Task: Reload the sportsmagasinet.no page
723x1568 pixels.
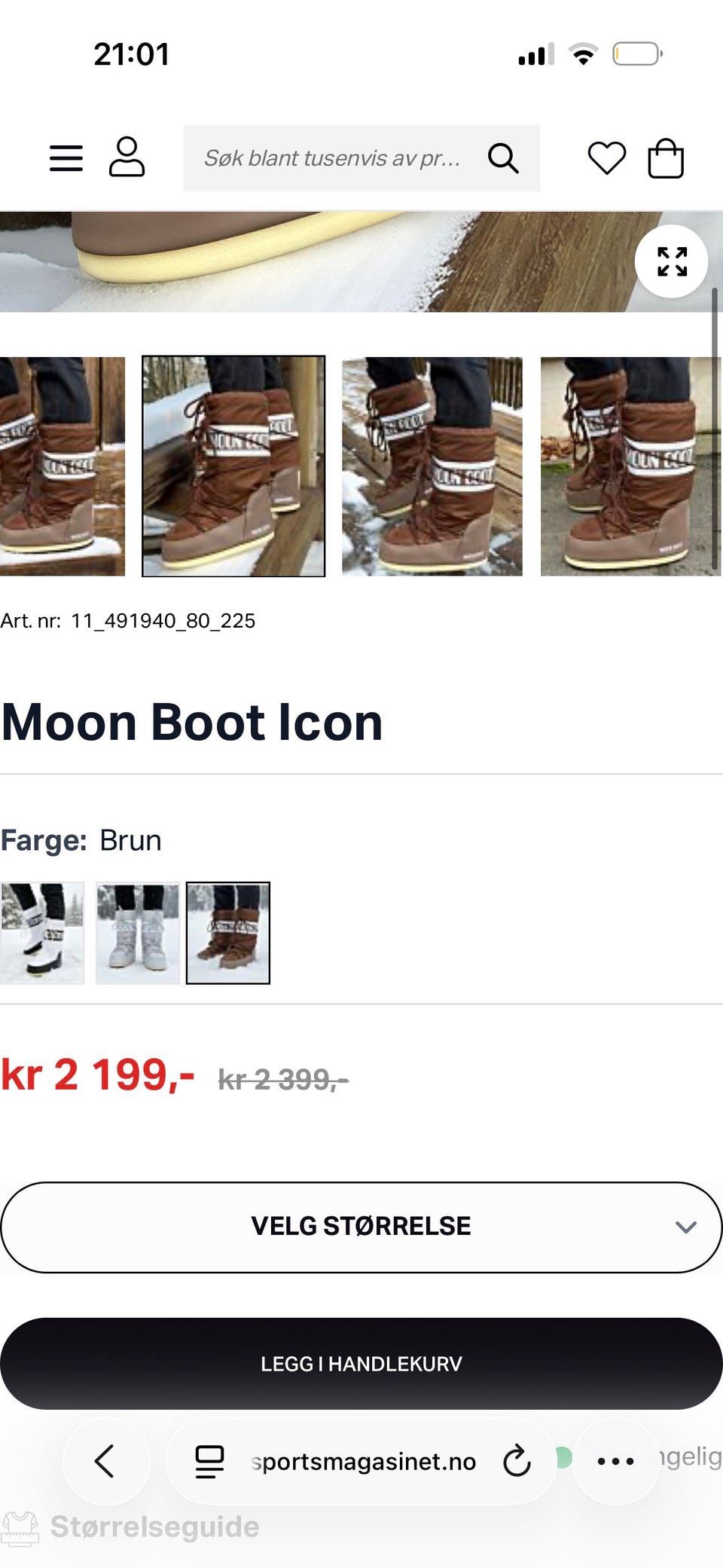Action: point(517,1461)
